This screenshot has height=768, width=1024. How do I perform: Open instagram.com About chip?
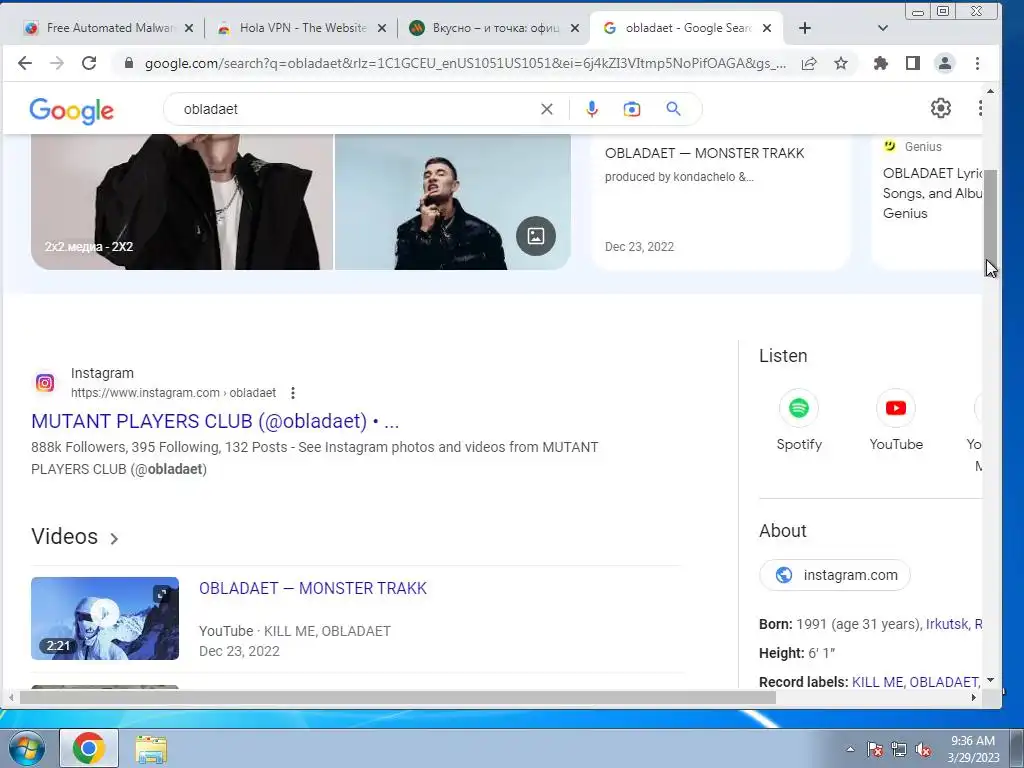pos(835,575)
